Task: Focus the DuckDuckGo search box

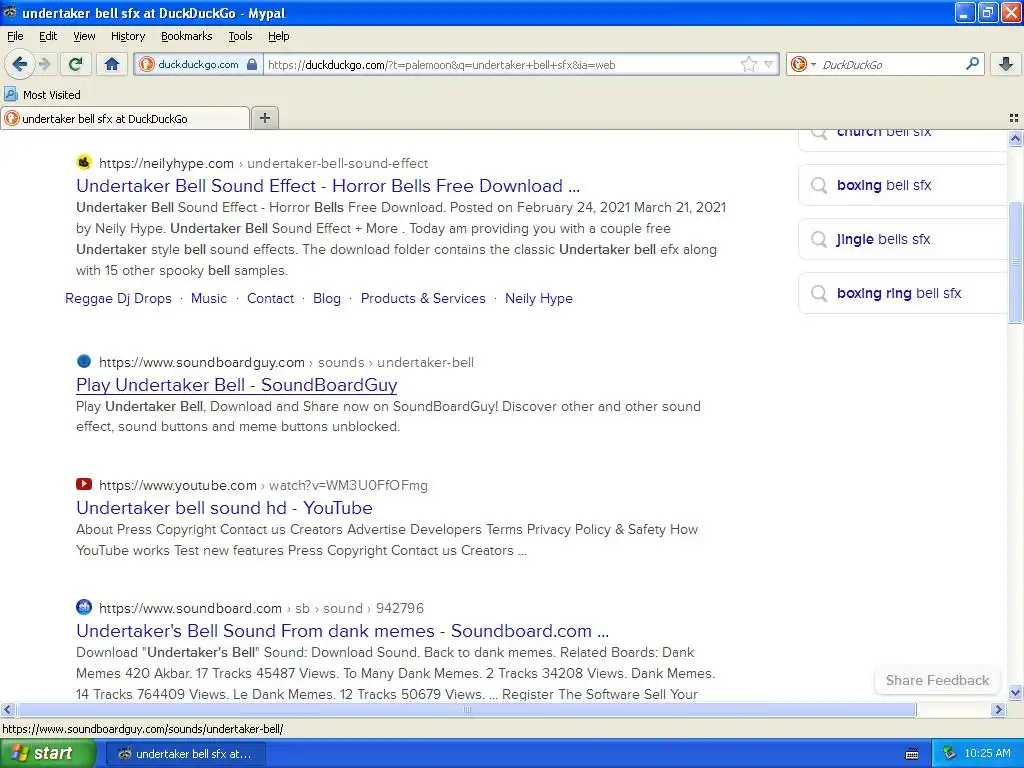Action: 889,64
